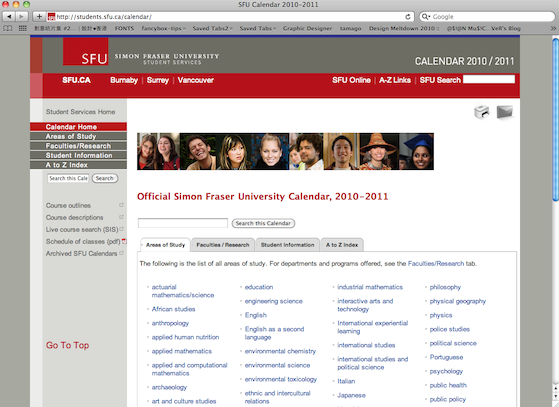559x407 pixels.
Task: Select Faculties/Research sidebar item
Action: pyautogui.click(x=78, y=146)
